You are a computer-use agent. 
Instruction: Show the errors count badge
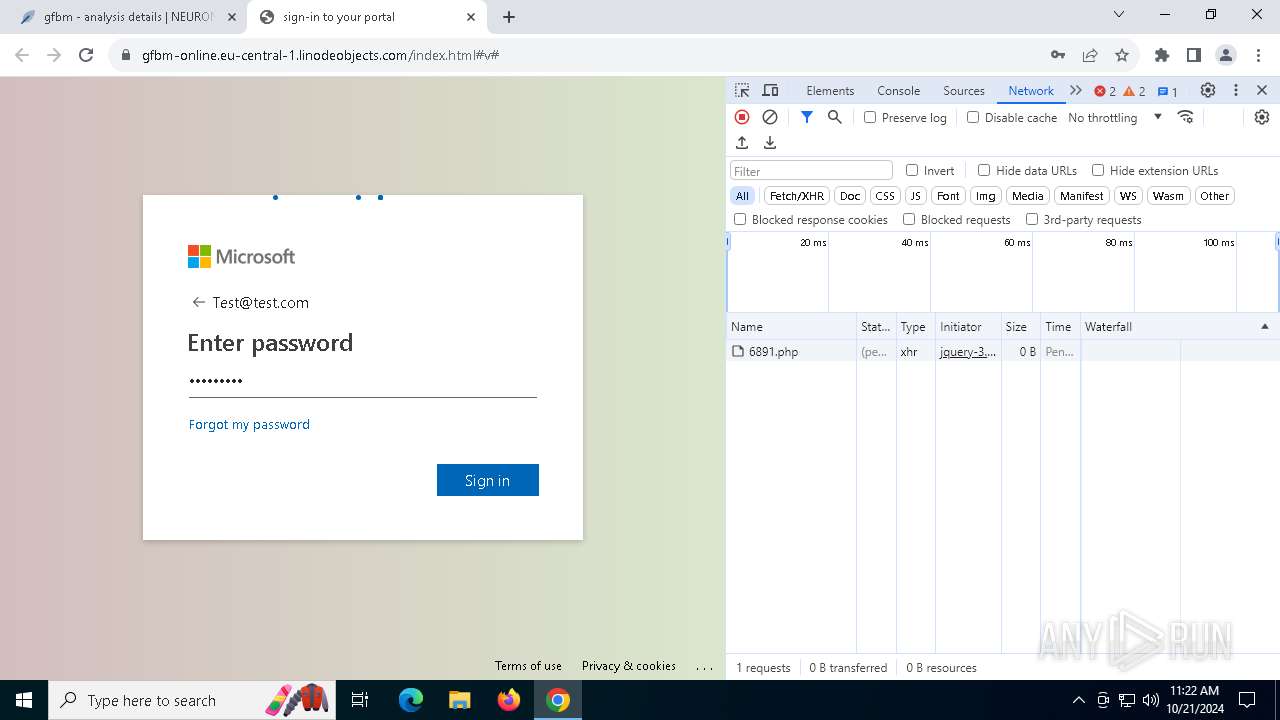point(1105,91)
